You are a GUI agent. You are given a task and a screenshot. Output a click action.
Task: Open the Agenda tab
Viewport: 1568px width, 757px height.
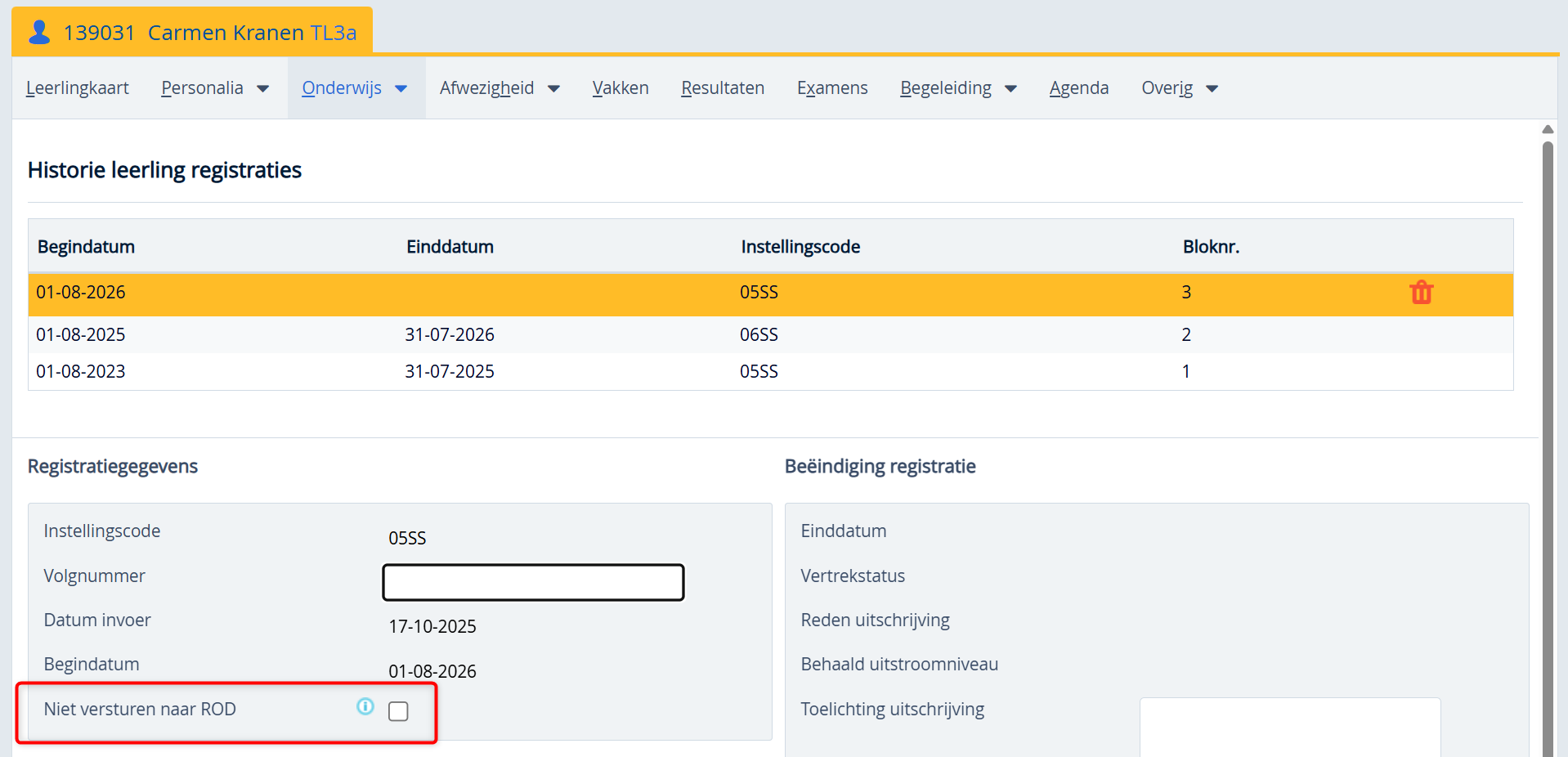(1078, 88)
